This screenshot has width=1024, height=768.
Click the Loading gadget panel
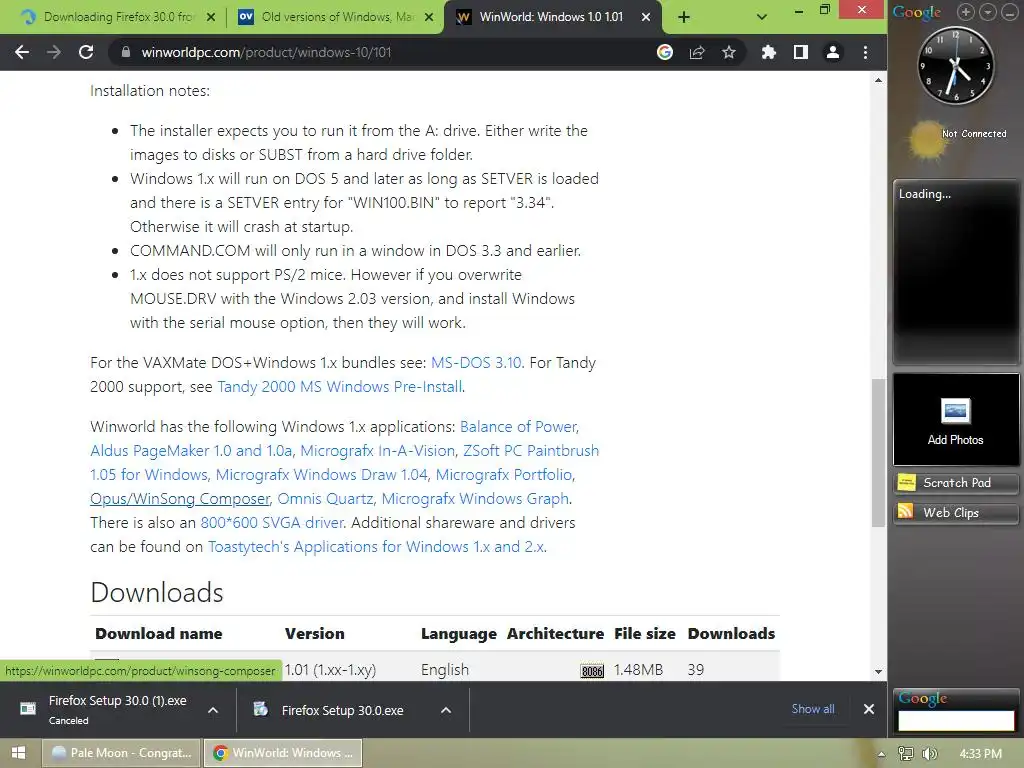956,271
